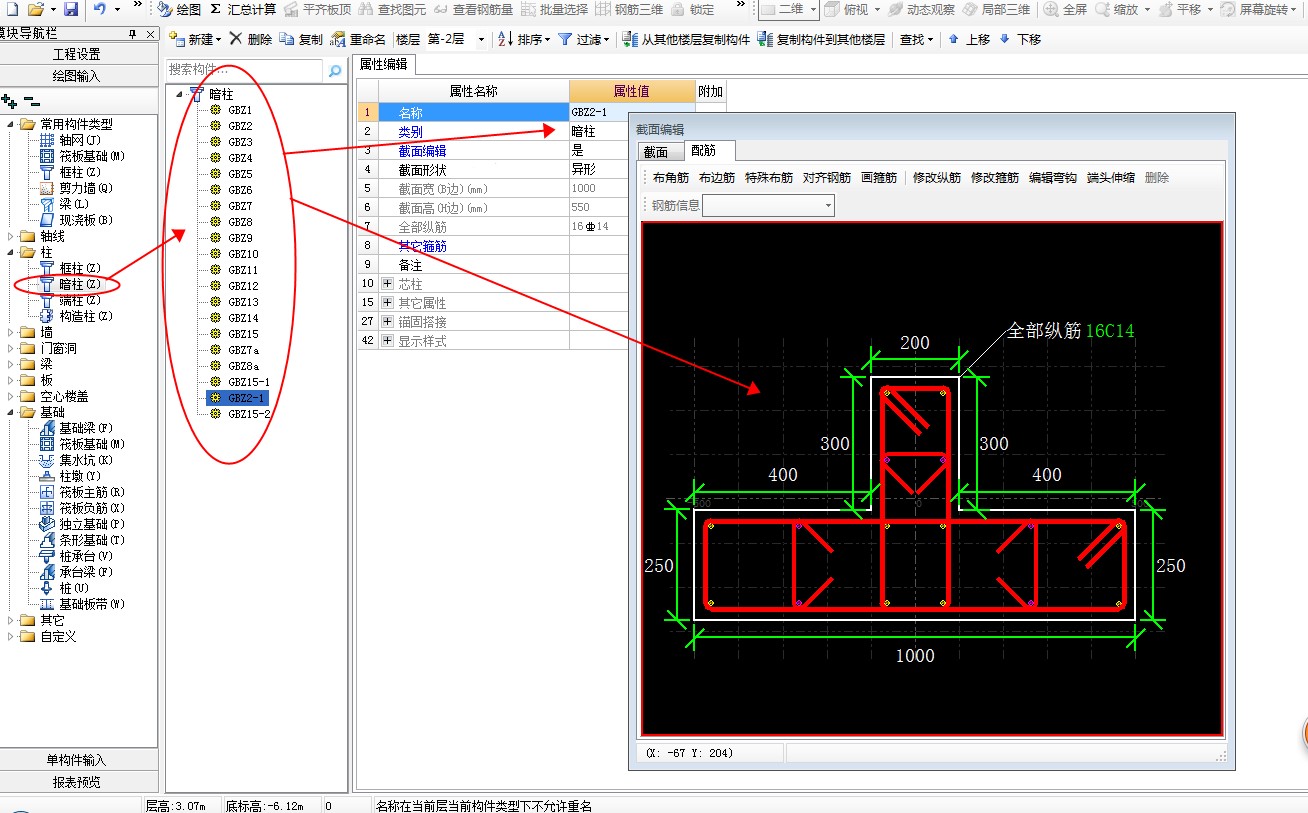This screenshot has width=1308, height=813.
Task: Click the 对齐钢筋 button
Action: pyautogui.click(x=826, y=178)
